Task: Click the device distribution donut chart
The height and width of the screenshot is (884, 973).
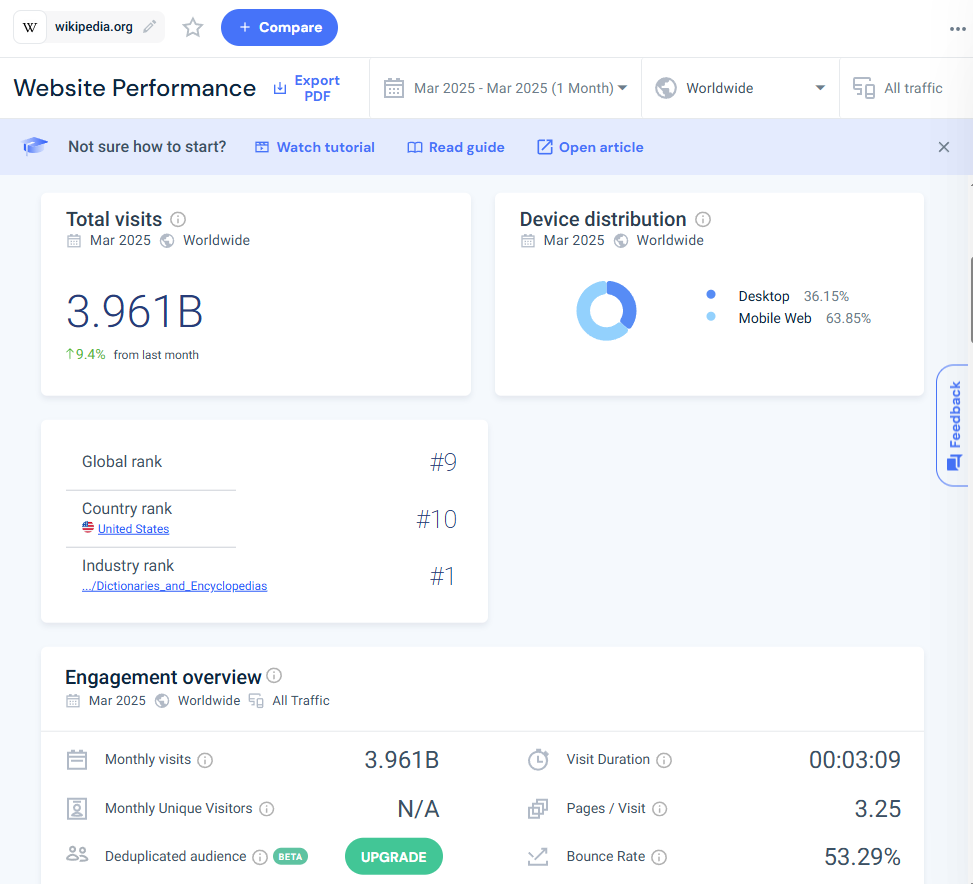Action: tap(606, 310)
